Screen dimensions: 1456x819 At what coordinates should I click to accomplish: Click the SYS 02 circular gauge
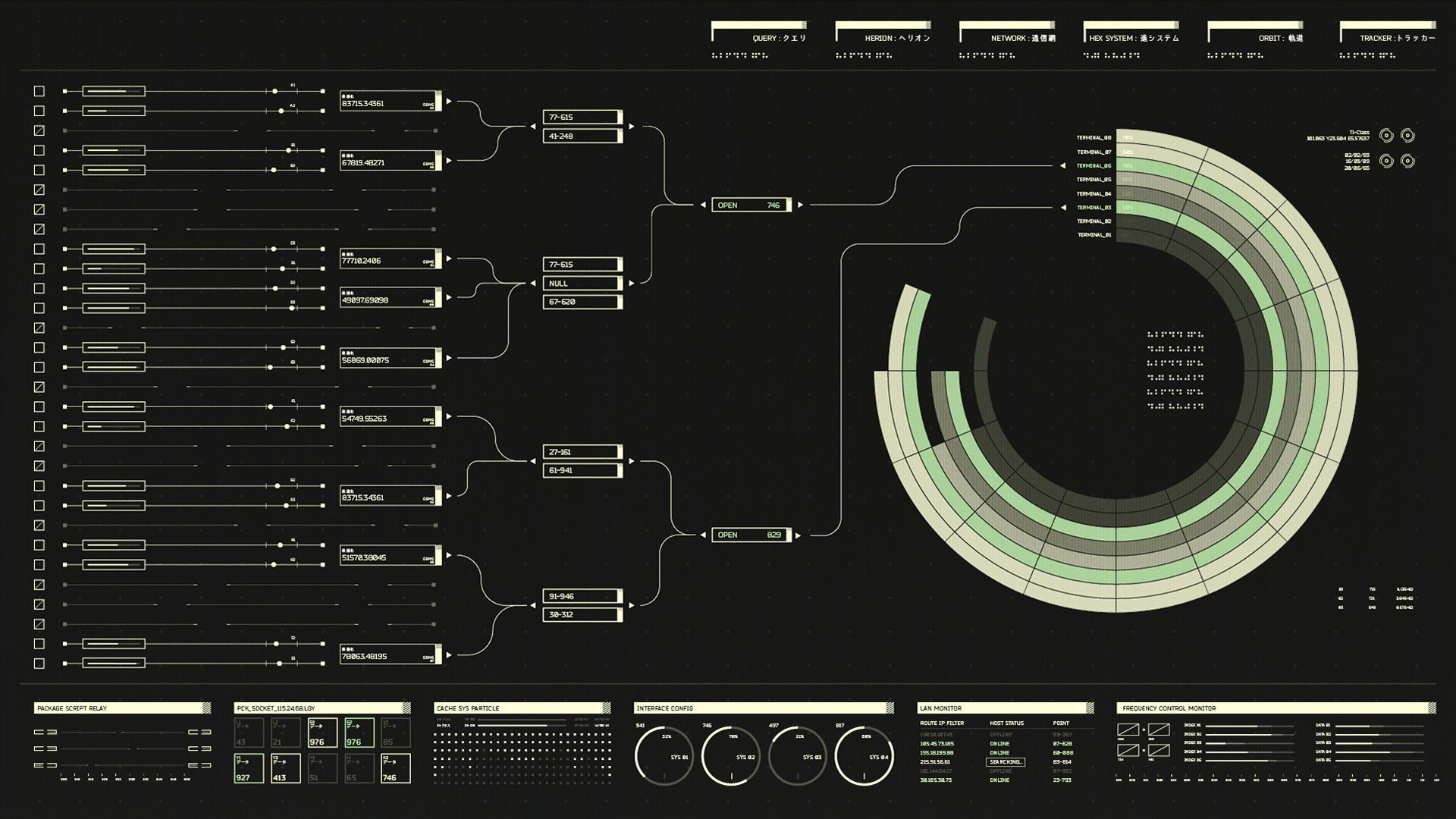pos(730,757)
